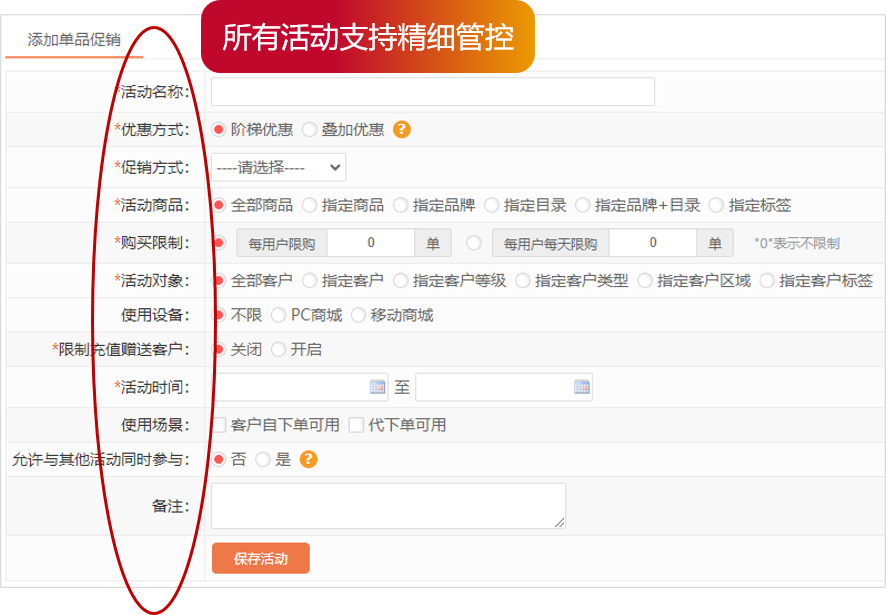886x615 pixels.
Task: Click the 保存活动 button
Action: [x=260, y=558]
